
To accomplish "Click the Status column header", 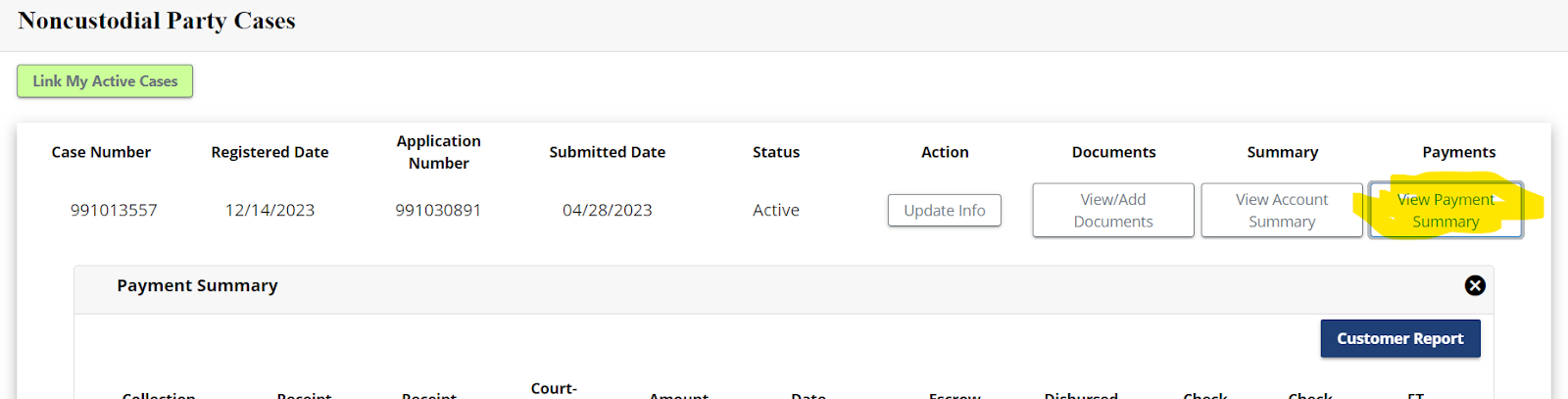I will click(x=775, y=152).
